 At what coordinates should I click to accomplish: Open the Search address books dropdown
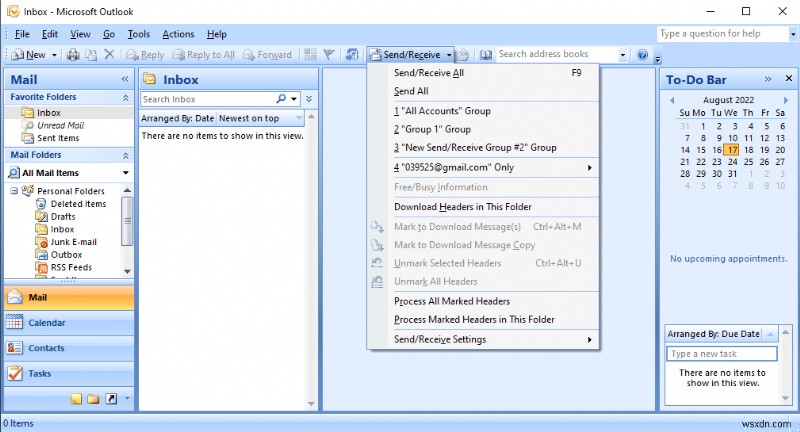click(622, 55)
